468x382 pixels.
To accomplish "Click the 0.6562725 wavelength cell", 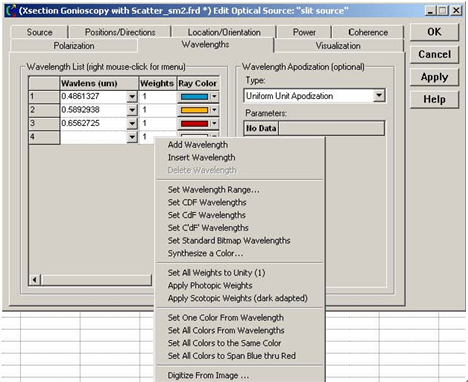I will pos(94,123).
